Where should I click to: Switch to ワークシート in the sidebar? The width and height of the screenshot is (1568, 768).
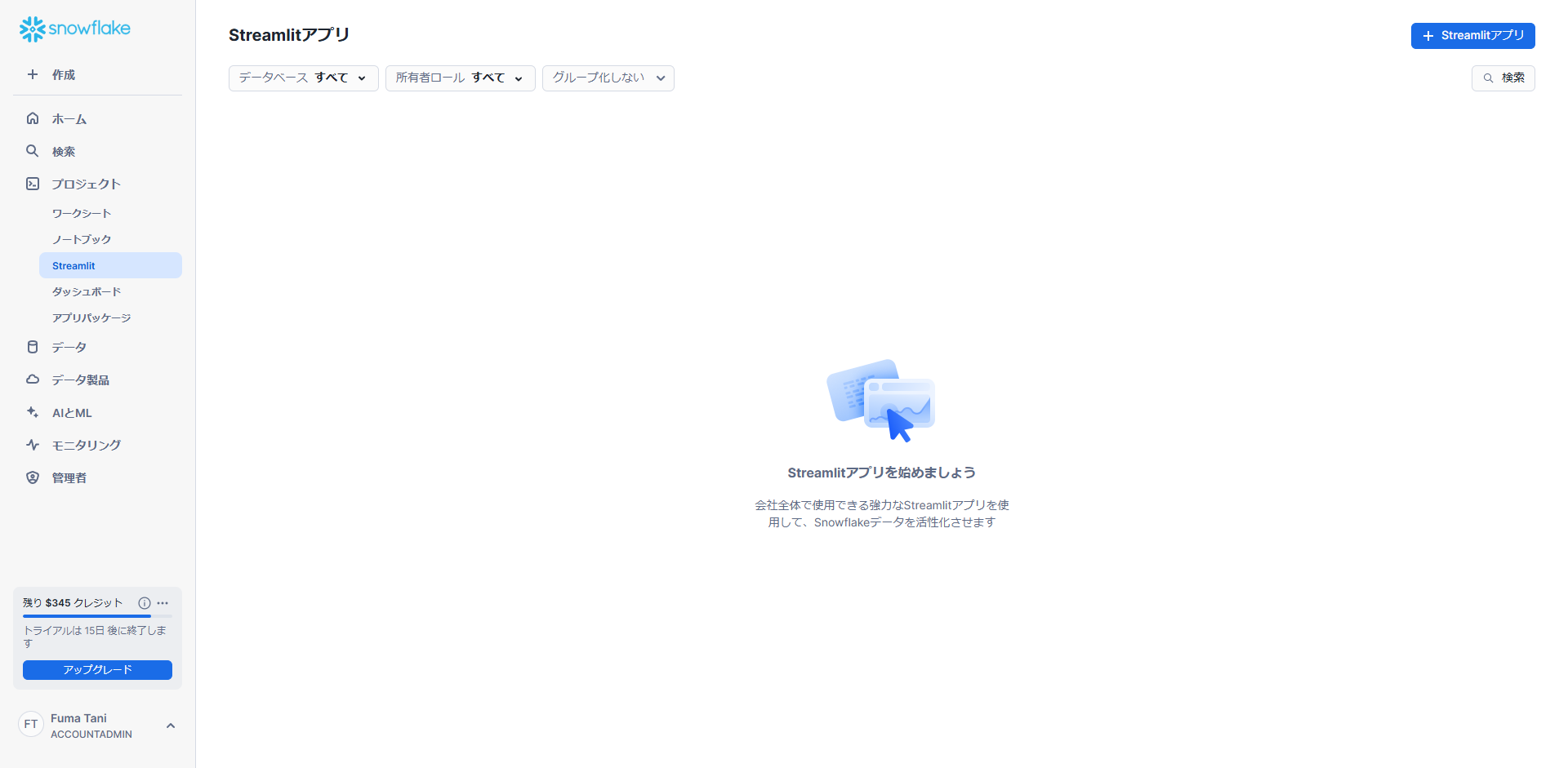[x=82, y=213]
